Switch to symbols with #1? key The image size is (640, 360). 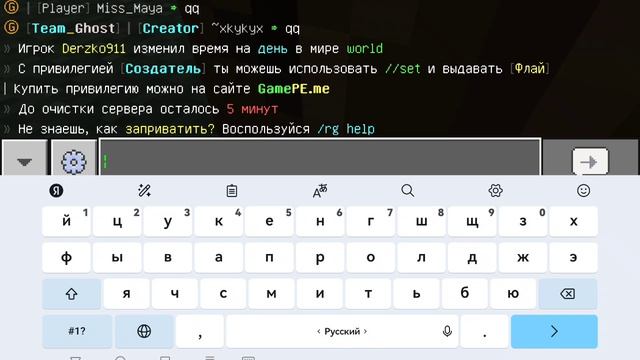(77, 331)
